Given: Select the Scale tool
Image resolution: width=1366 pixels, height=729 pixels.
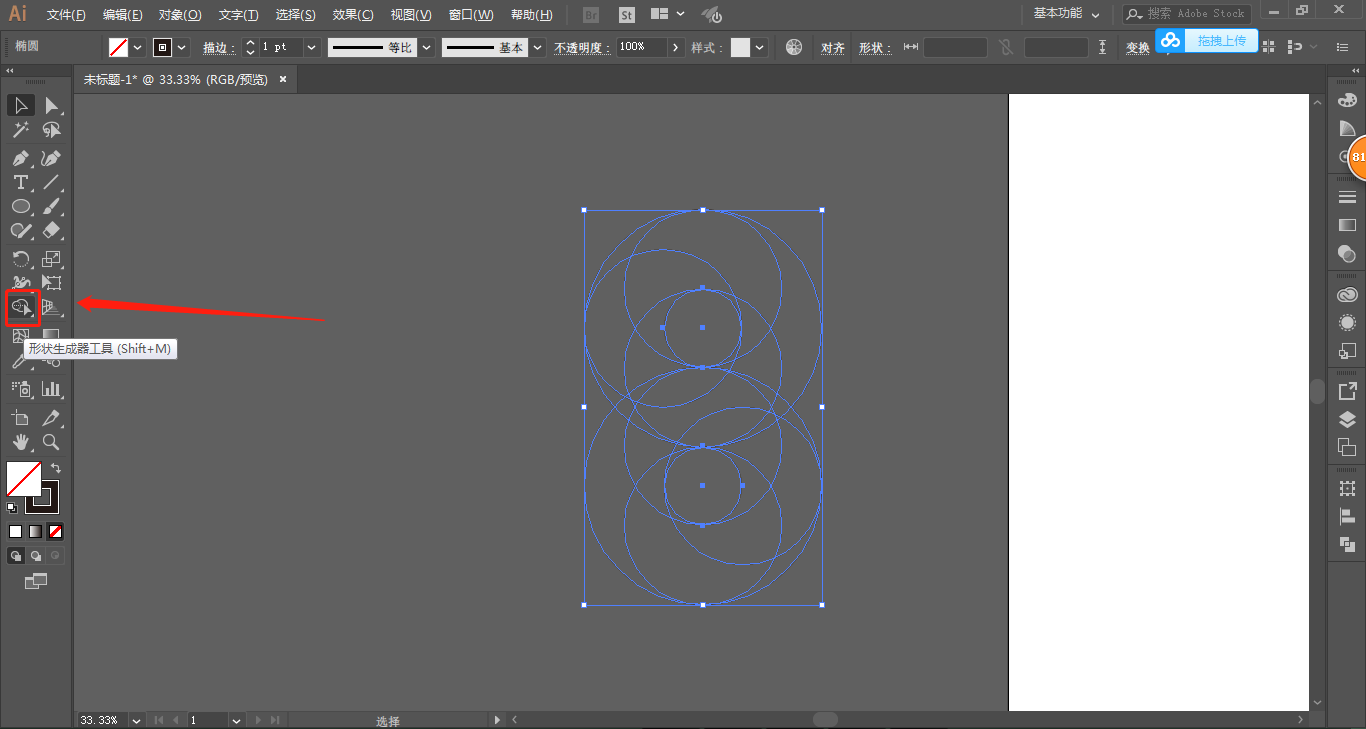Looking at the screenshot, I should coord(52,259).
